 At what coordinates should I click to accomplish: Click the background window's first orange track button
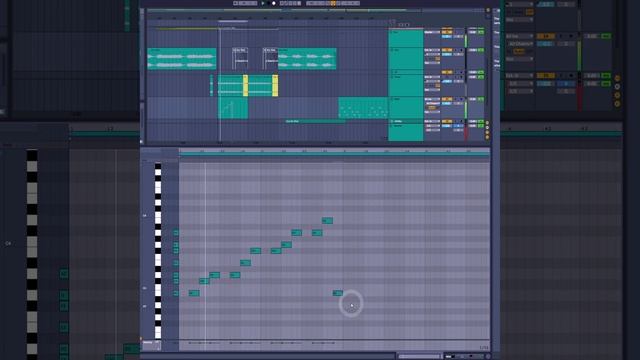click(x=545, y=36)
